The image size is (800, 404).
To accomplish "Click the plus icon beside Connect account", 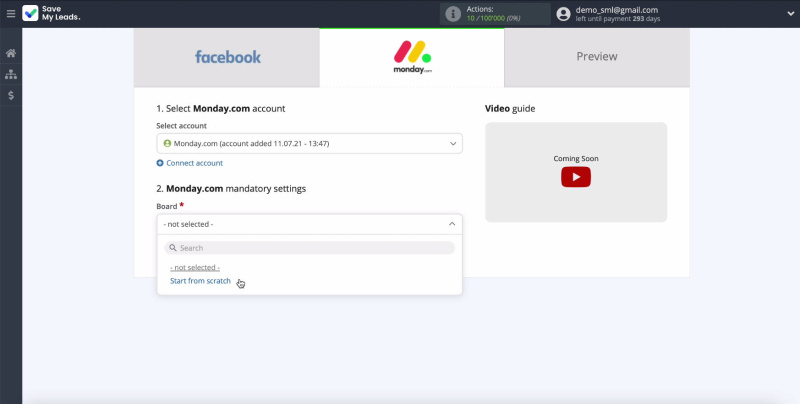I will point(160,163).
